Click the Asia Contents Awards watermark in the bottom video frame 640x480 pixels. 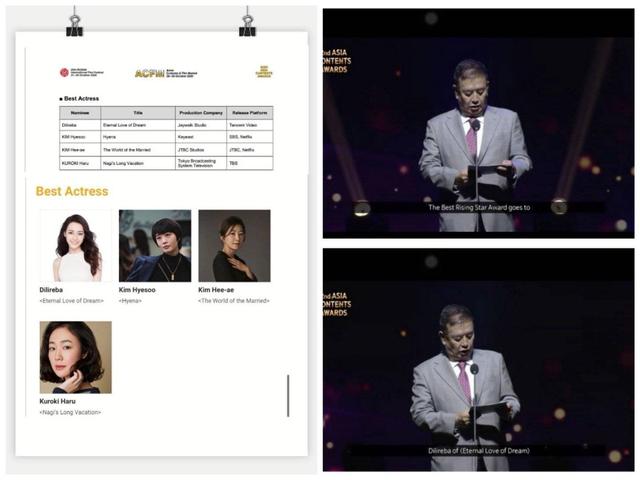pyautogui.click(x=337, y=304)
